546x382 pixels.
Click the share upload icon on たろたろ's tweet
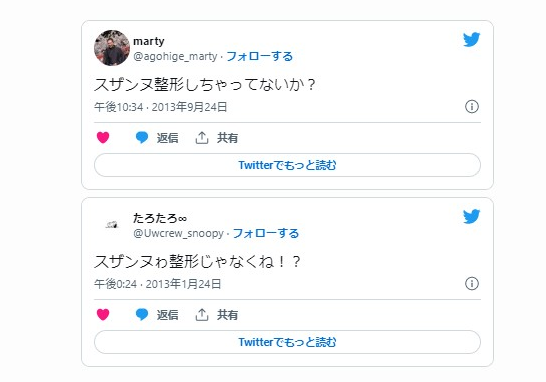click(x=202, y=315)
